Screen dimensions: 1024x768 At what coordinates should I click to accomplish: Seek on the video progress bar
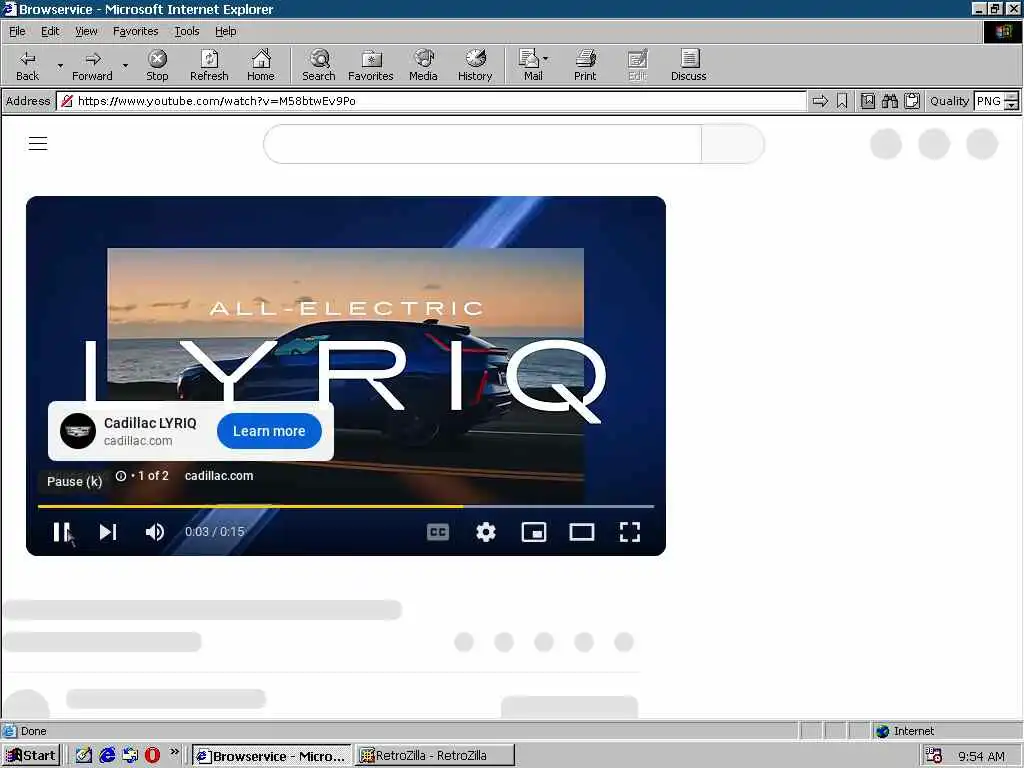(x=346, y=506)
